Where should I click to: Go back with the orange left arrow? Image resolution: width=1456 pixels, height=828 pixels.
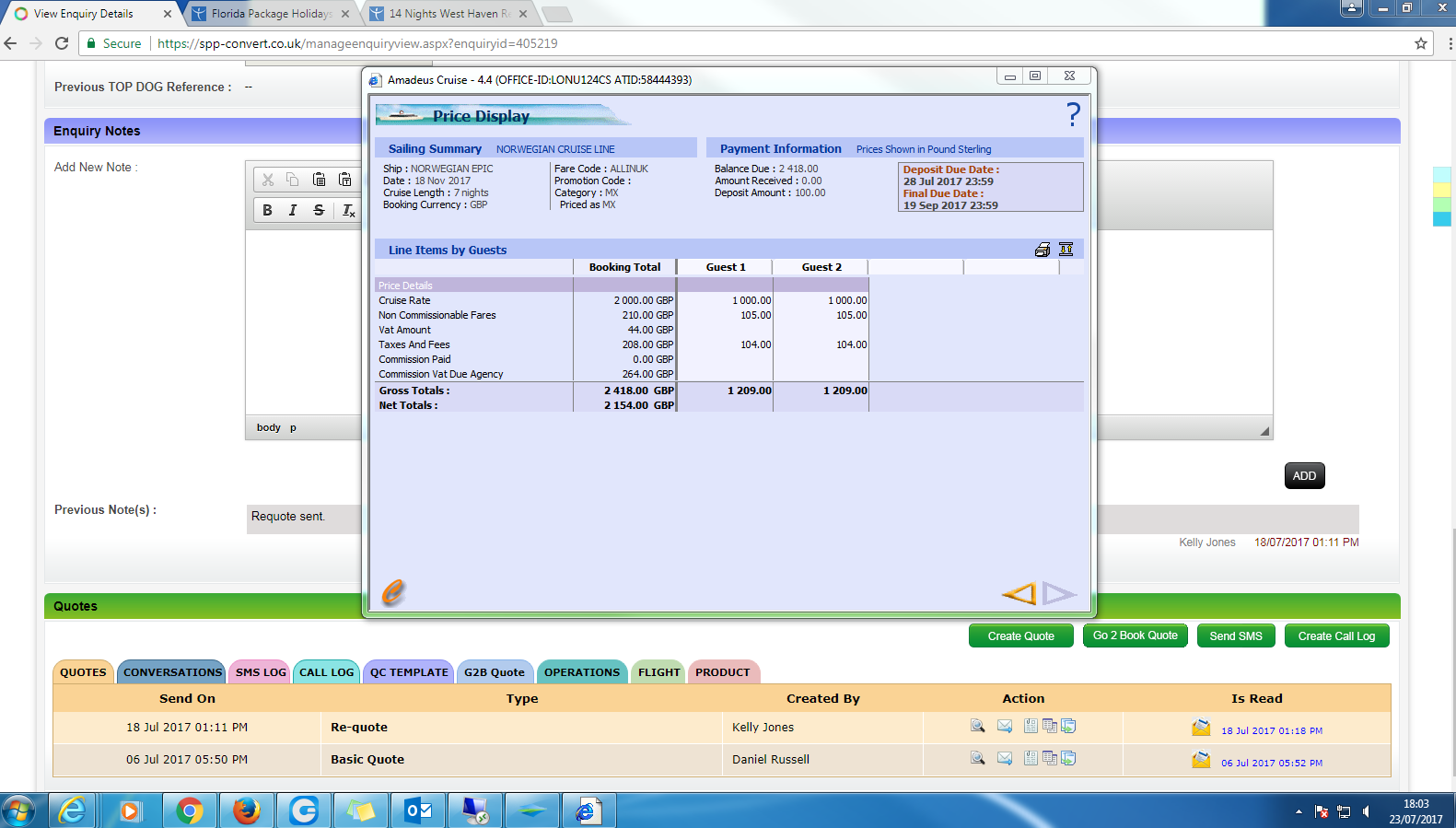[1019, 594]
